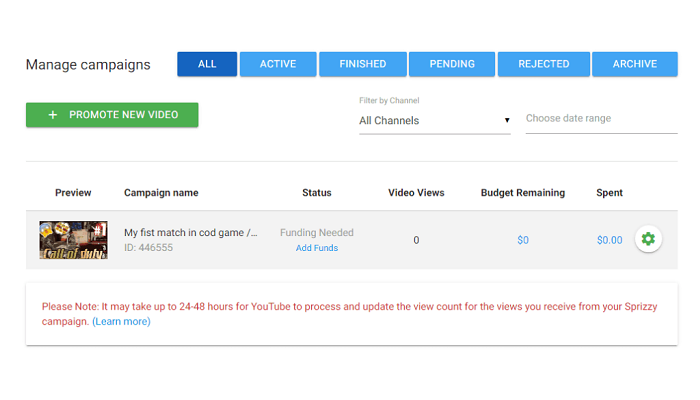Click the PROMOTE NEW VIDEO button
700x400 pixels.
point(112,115)
